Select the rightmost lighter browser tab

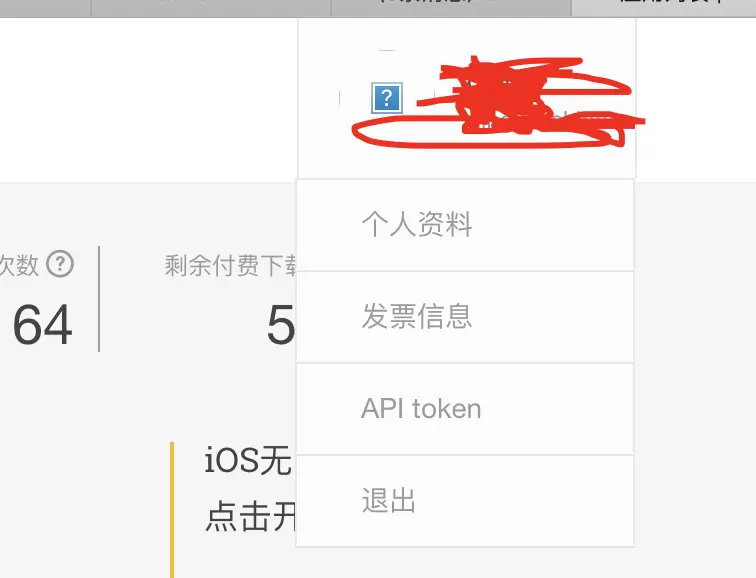(x=663, y=7)
